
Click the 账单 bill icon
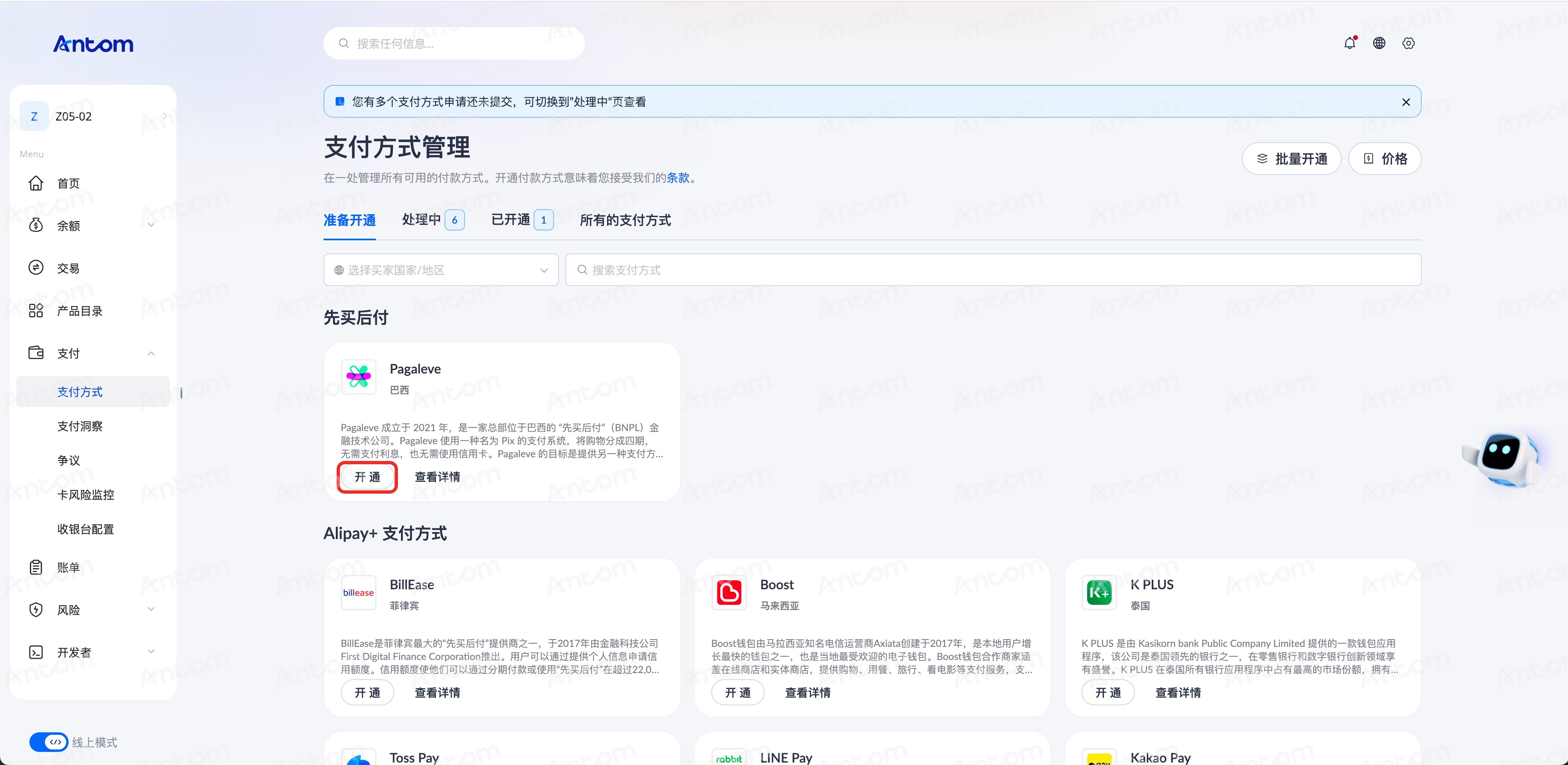(x=36, y=567)
